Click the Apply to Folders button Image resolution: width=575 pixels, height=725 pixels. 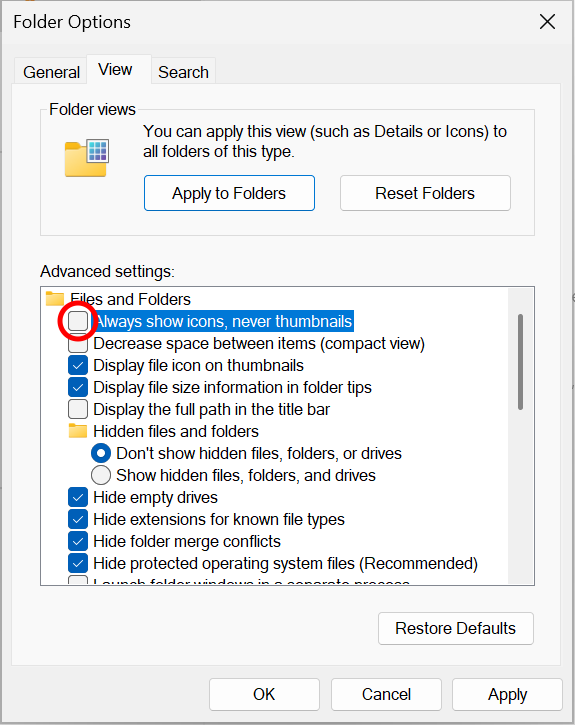(x=229, y=193)
